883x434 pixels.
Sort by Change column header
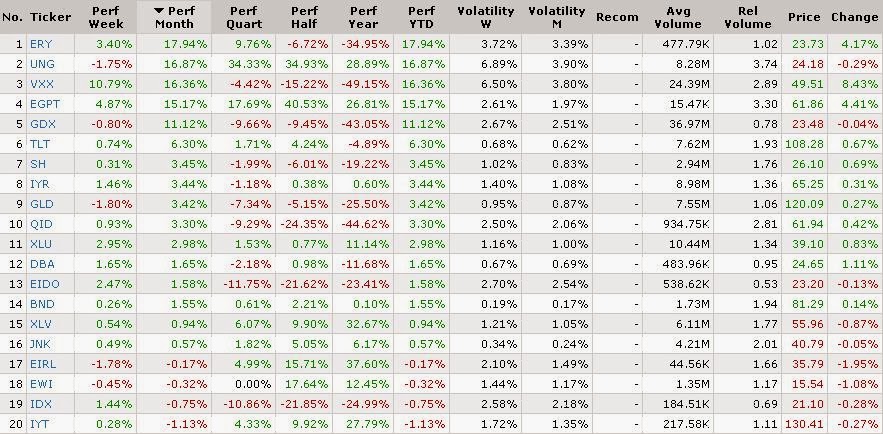pos(853,17)
